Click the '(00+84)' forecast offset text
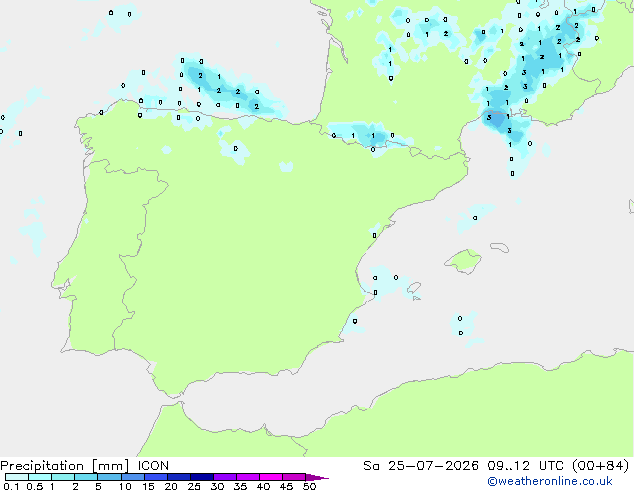The width and height of the screenshot is (634, 490). click(x=600, y=466)
